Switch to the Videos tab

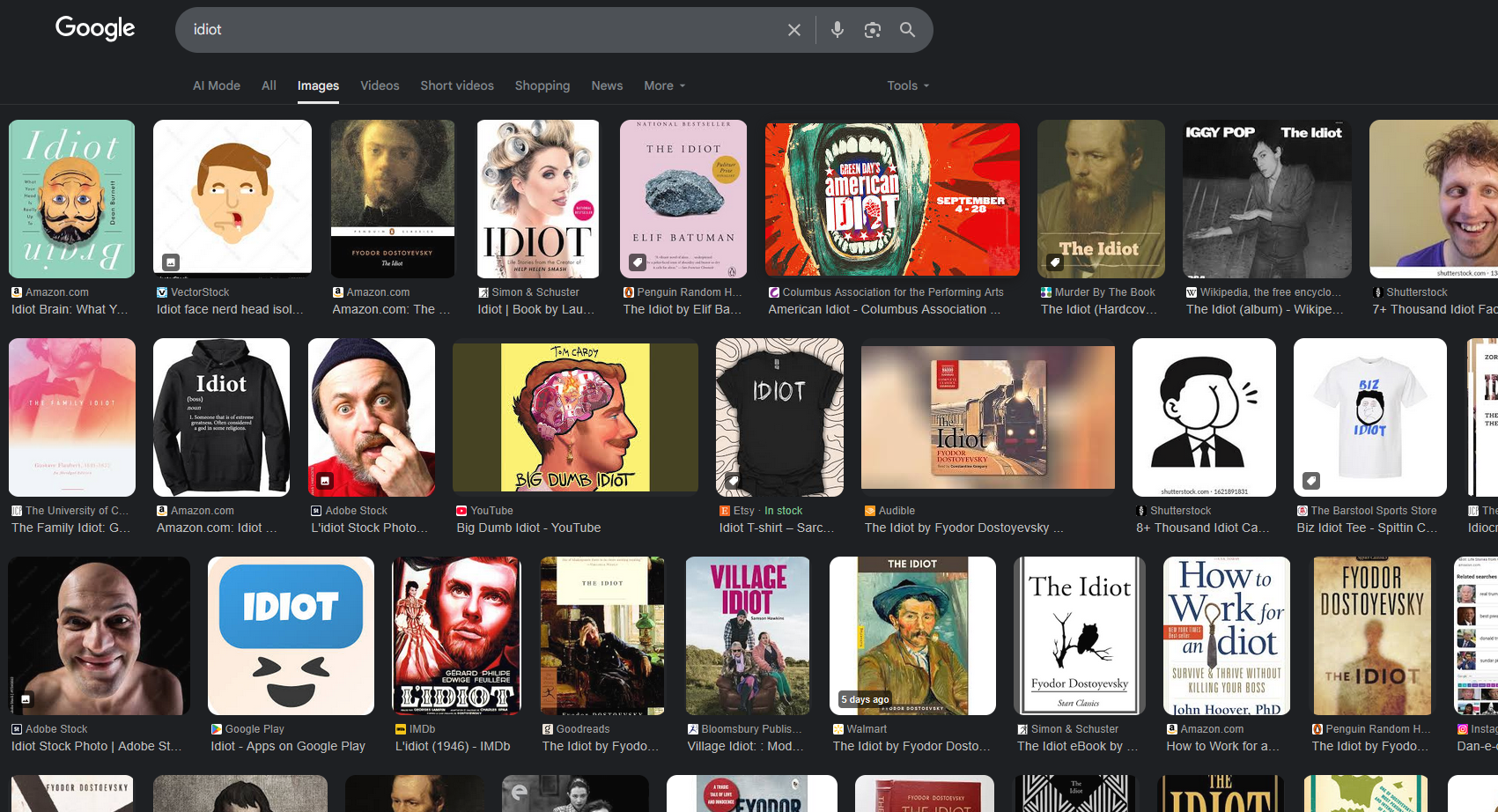(x=380, y=85)
